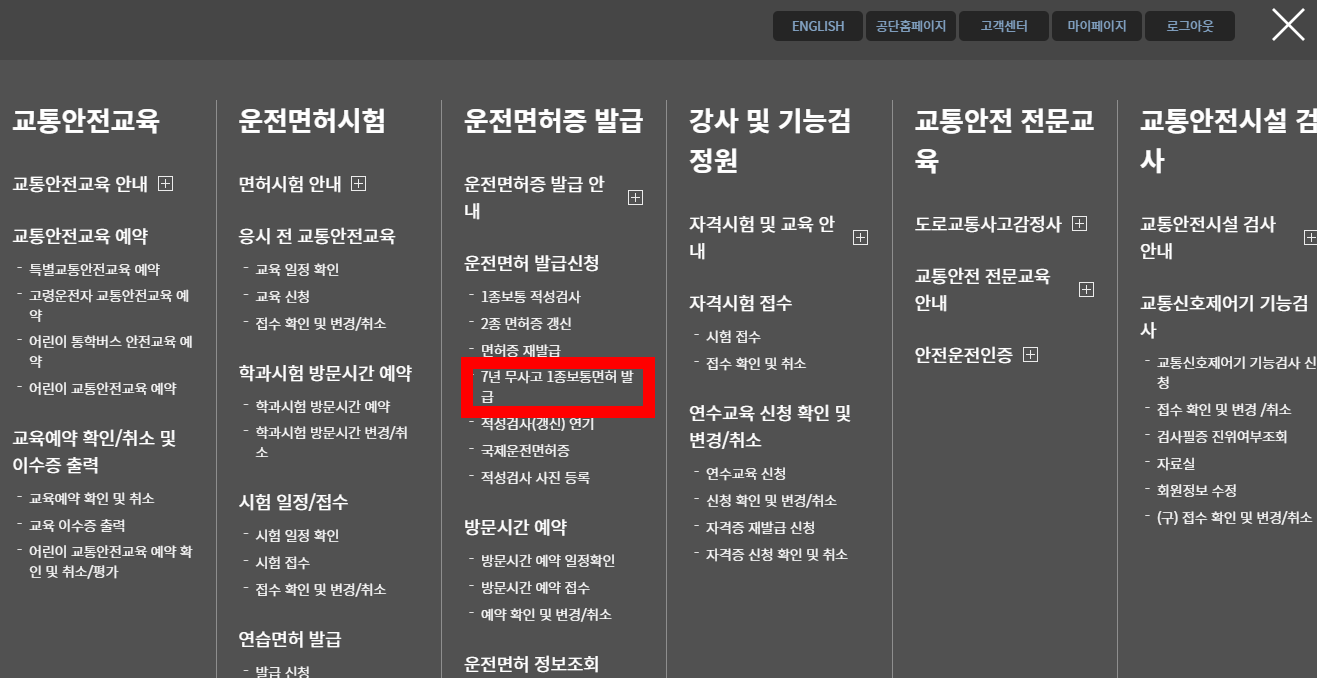
Task: Click 교육 일정 확인
Action: tap(297, 270)
